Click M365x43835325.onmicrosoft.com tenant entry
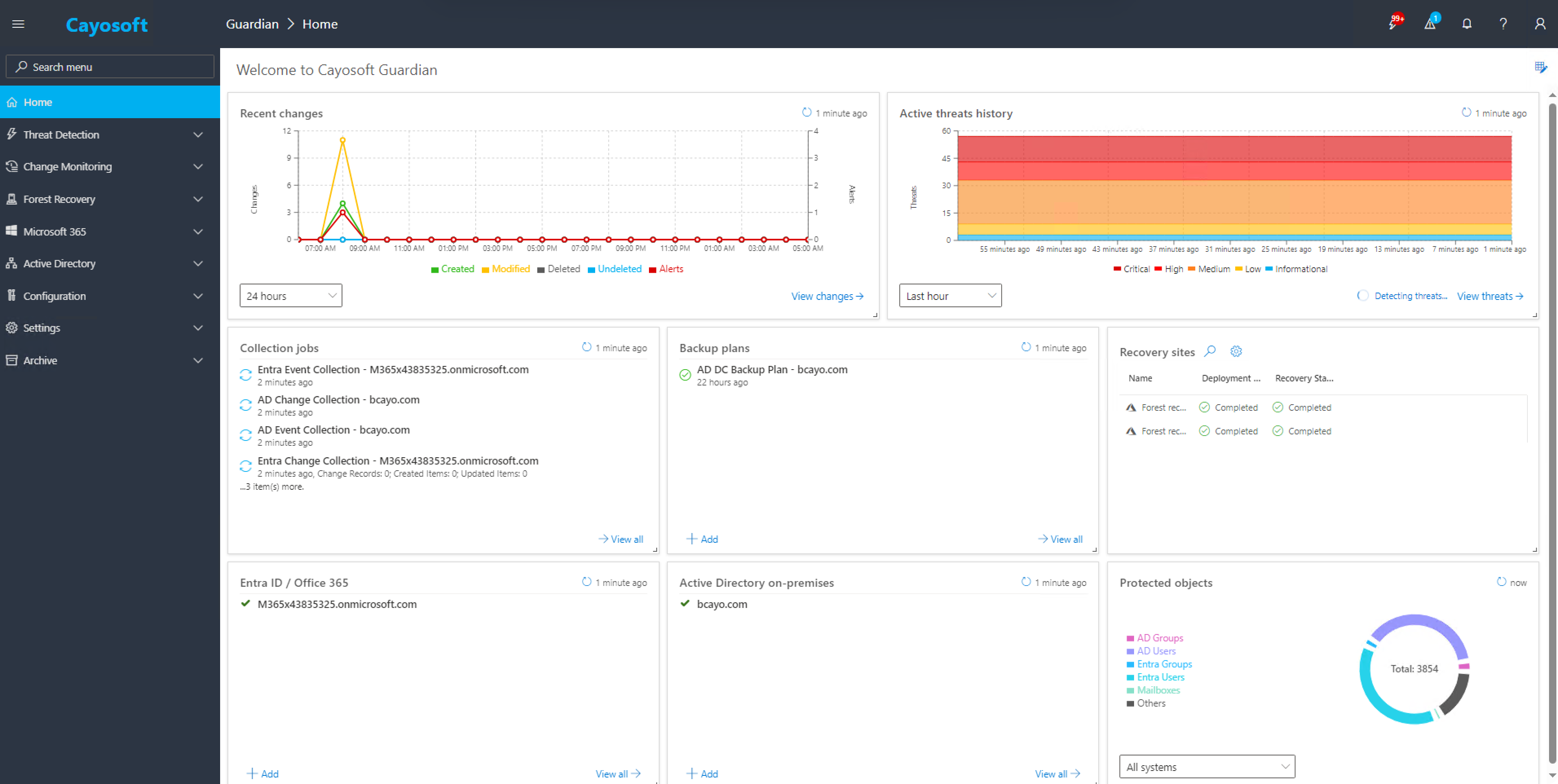1558x784 pixels. [x=337, y=604]
